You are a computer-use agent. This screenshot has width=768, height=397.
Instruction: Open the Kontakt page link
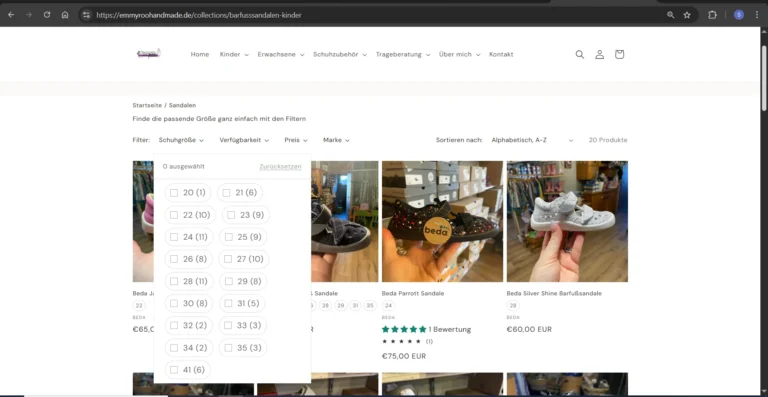pos(501,54)
